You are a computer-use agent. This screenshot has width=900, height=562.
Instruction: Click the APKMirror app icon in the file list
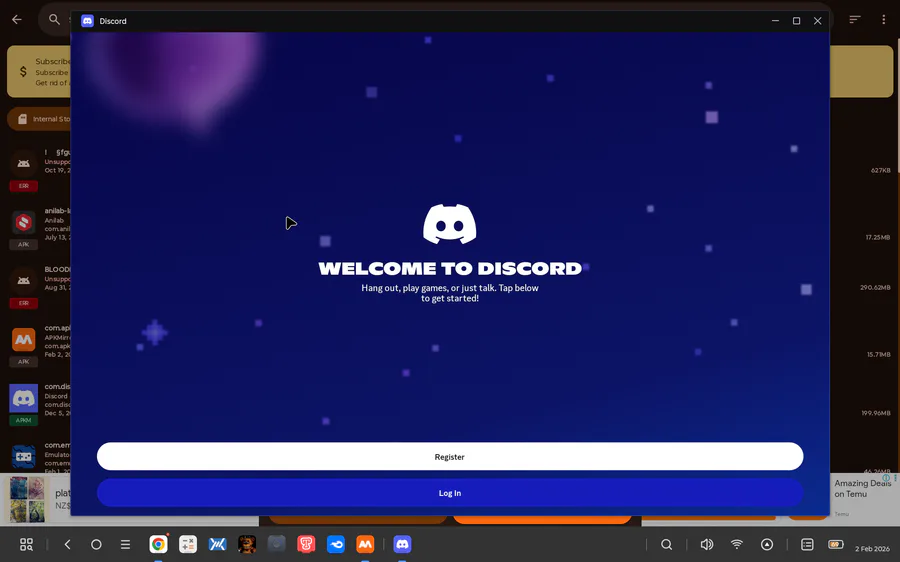(x=24, y=339)
